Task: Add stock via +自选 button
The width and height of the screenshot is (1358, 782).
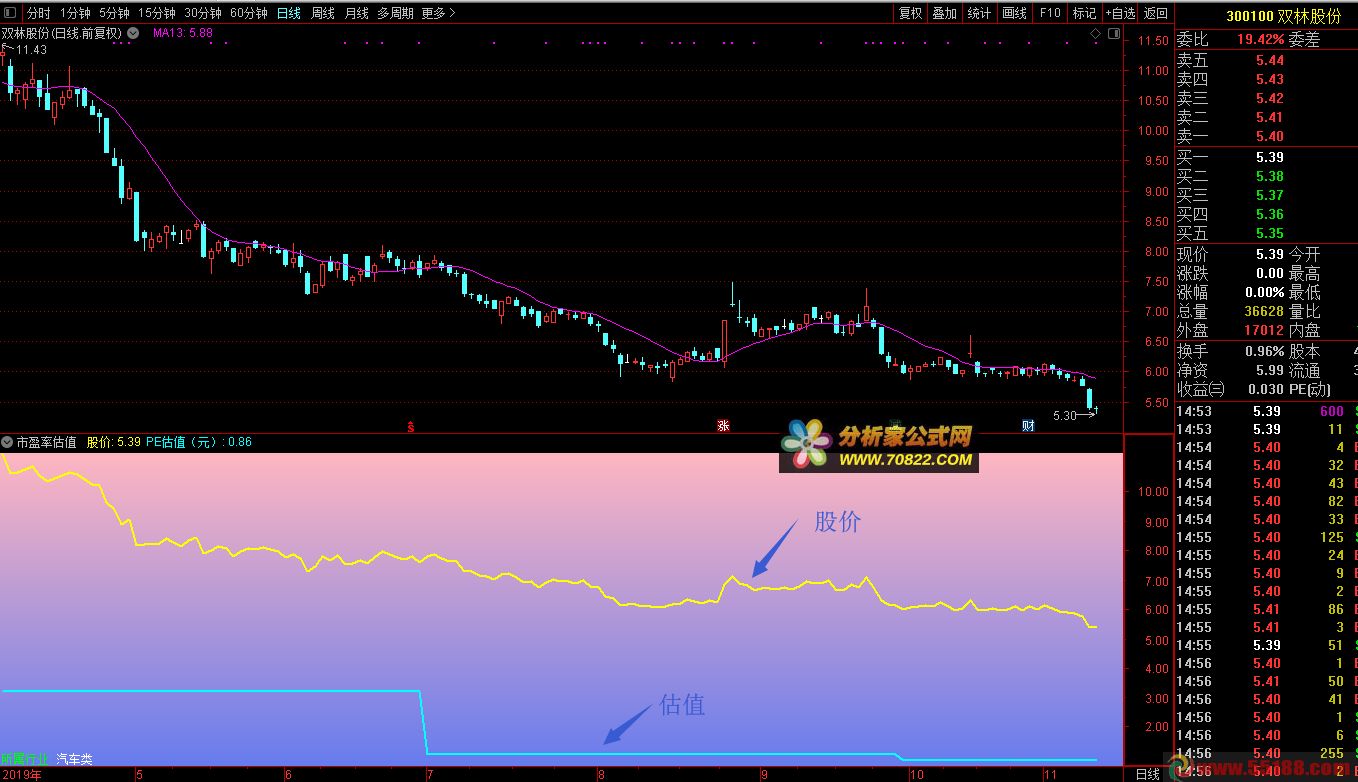Action: [x=1120, y=13]
